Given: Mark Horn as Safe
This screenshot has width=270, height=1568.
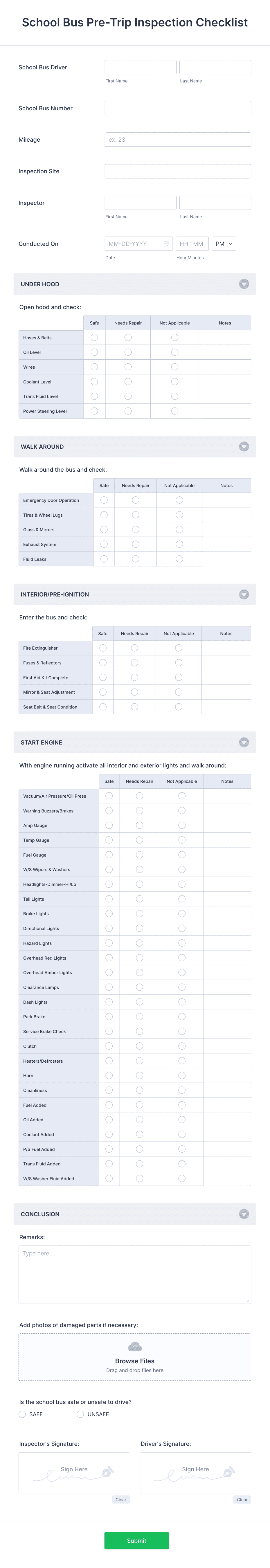Looking at the screenshot, I should pos(109,1075).
